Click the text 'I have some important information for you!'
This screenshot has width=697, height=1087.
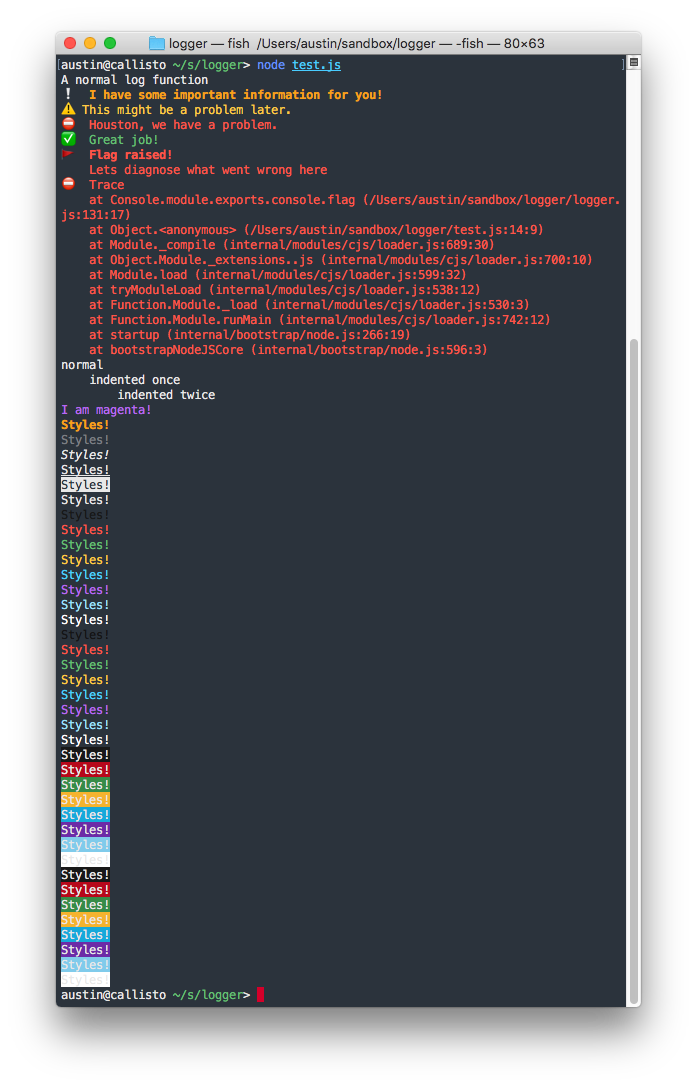click(x=235, y=95)
